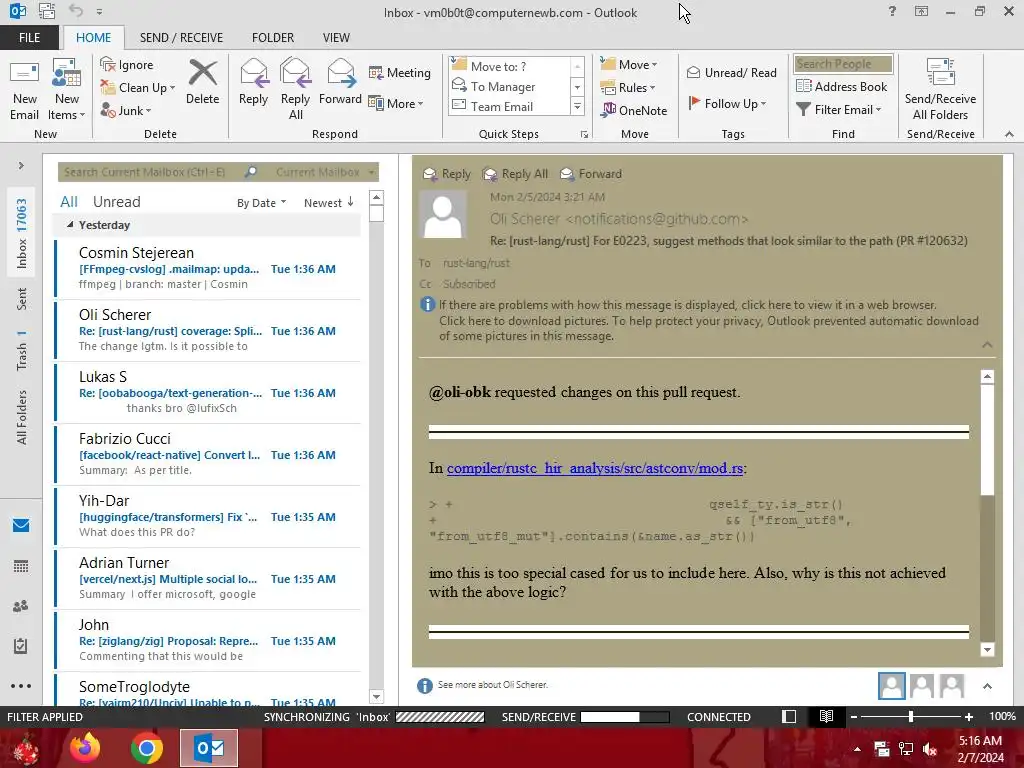Switch to People view

click(x=21, y=606)
